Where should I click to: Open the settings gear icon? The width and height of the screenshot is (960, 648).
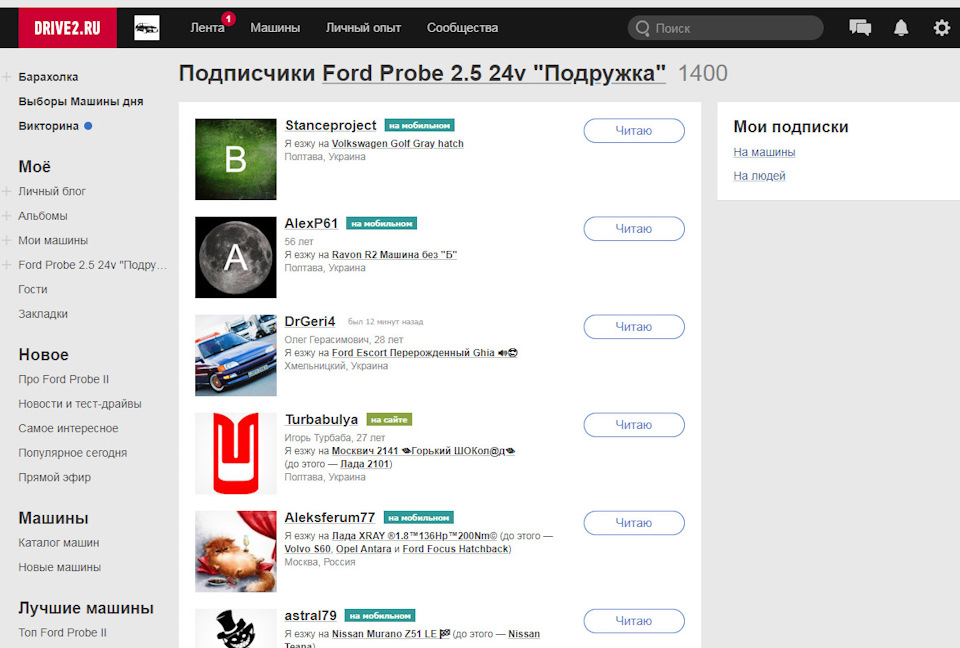(941, 28)
